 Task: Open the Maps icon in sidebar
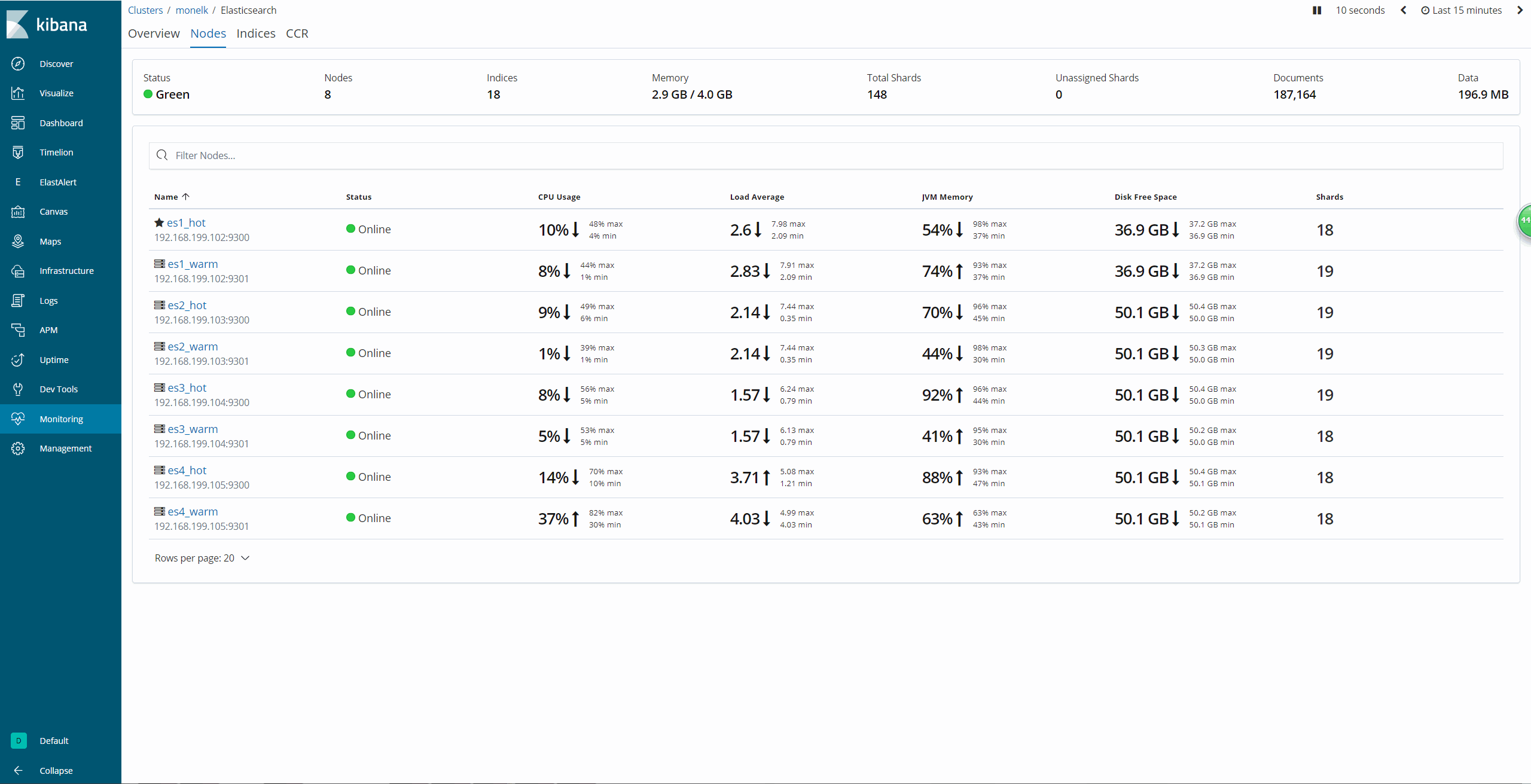[18, 241]
